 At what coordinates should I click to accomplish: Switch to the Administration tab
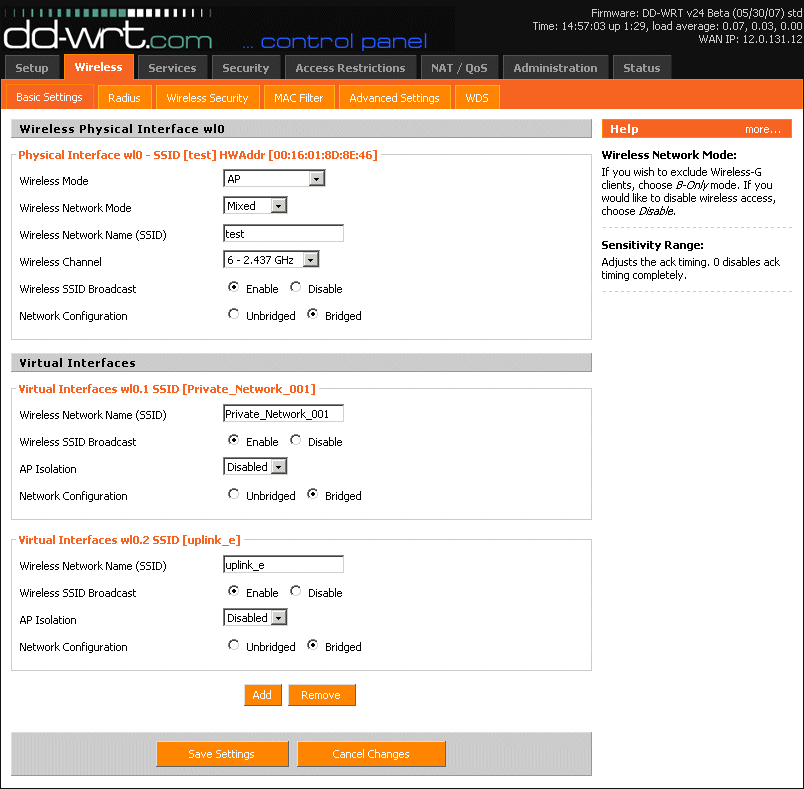tap(555, 68)
